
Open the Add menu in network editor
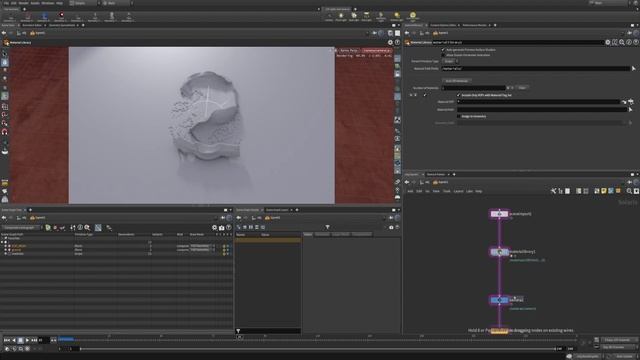410,191
